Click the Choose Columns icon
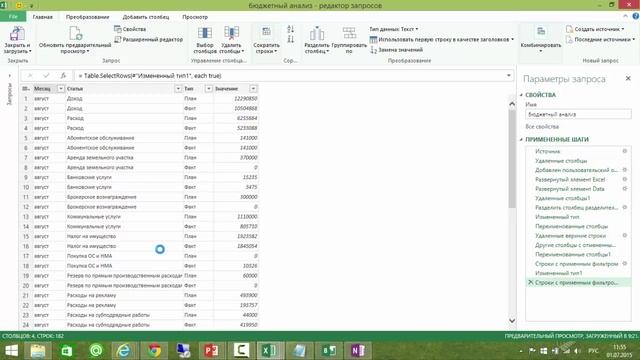640x360 pixels. [204, 33]
